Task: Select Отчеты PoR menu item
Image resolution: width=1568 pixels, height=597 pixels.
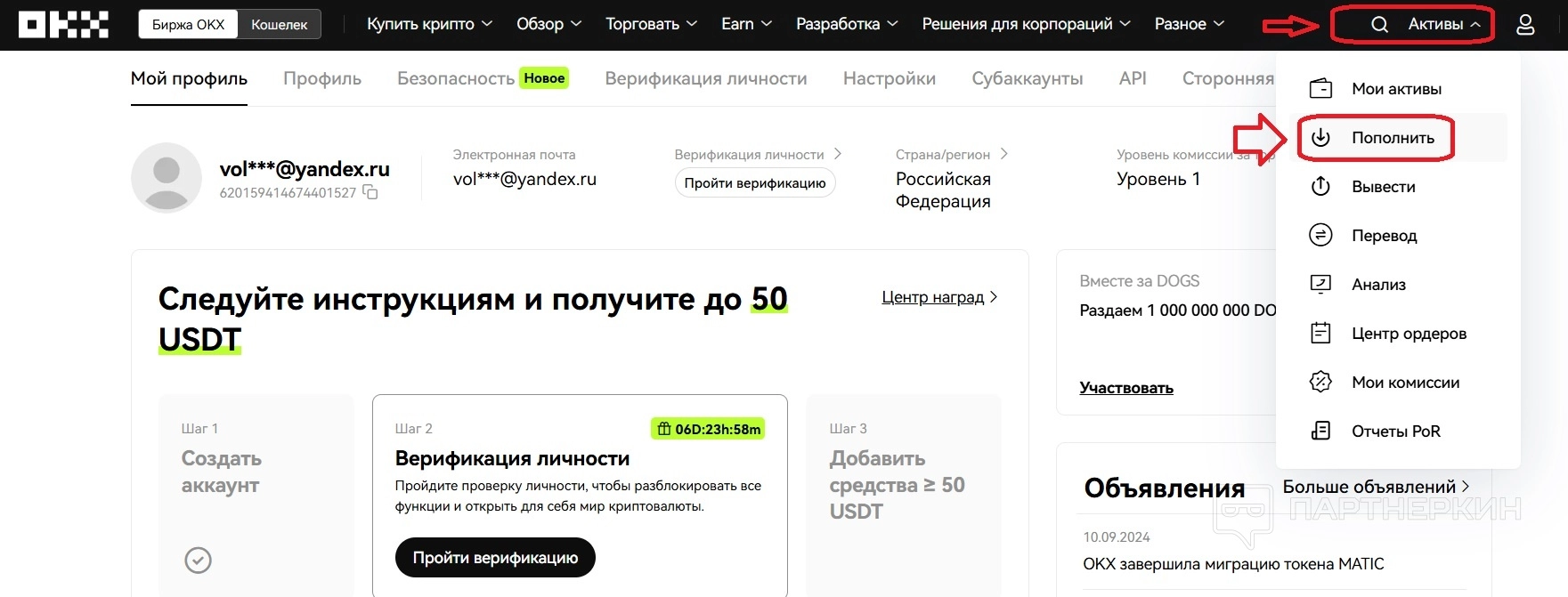Action: [x=1398, y=432]
